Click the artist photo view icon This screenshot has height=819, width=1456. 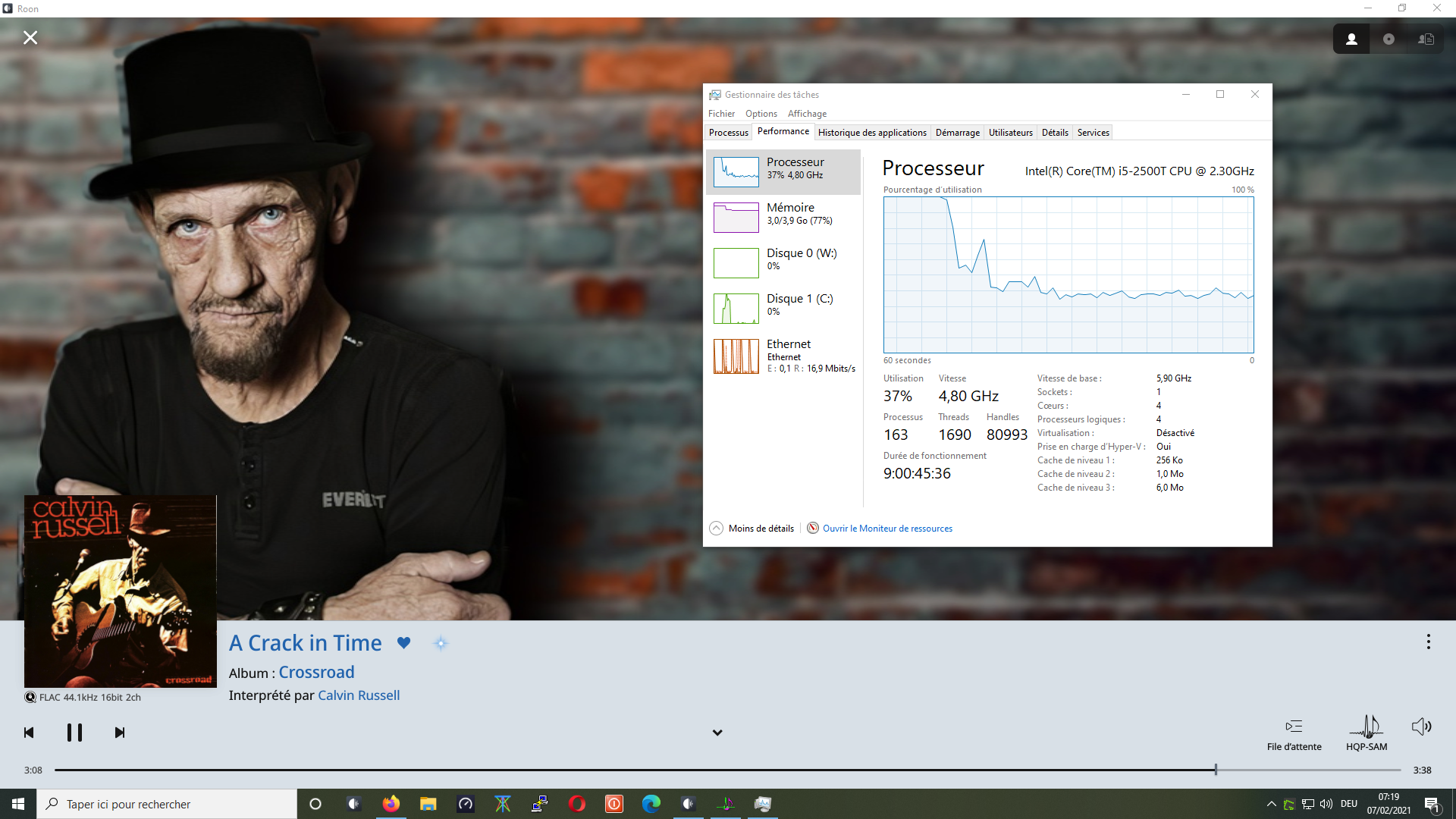pyautogui.click(x=1351, y=39)
